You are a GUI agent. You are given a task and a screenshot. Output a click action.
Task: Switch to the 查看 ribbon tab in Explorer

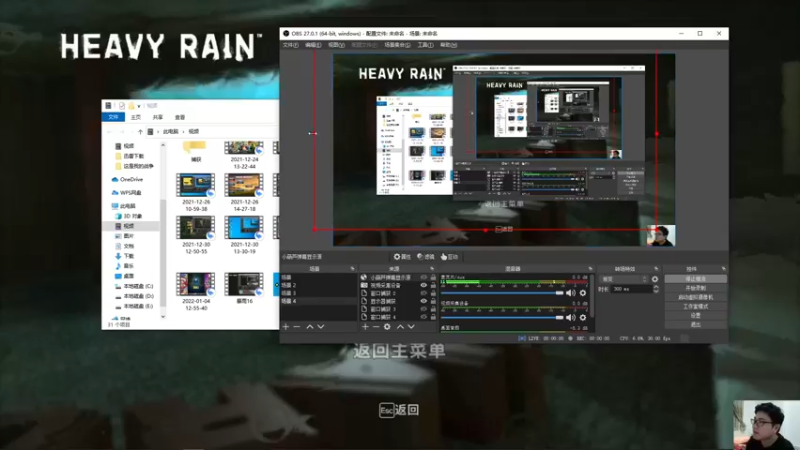point(180,117)
